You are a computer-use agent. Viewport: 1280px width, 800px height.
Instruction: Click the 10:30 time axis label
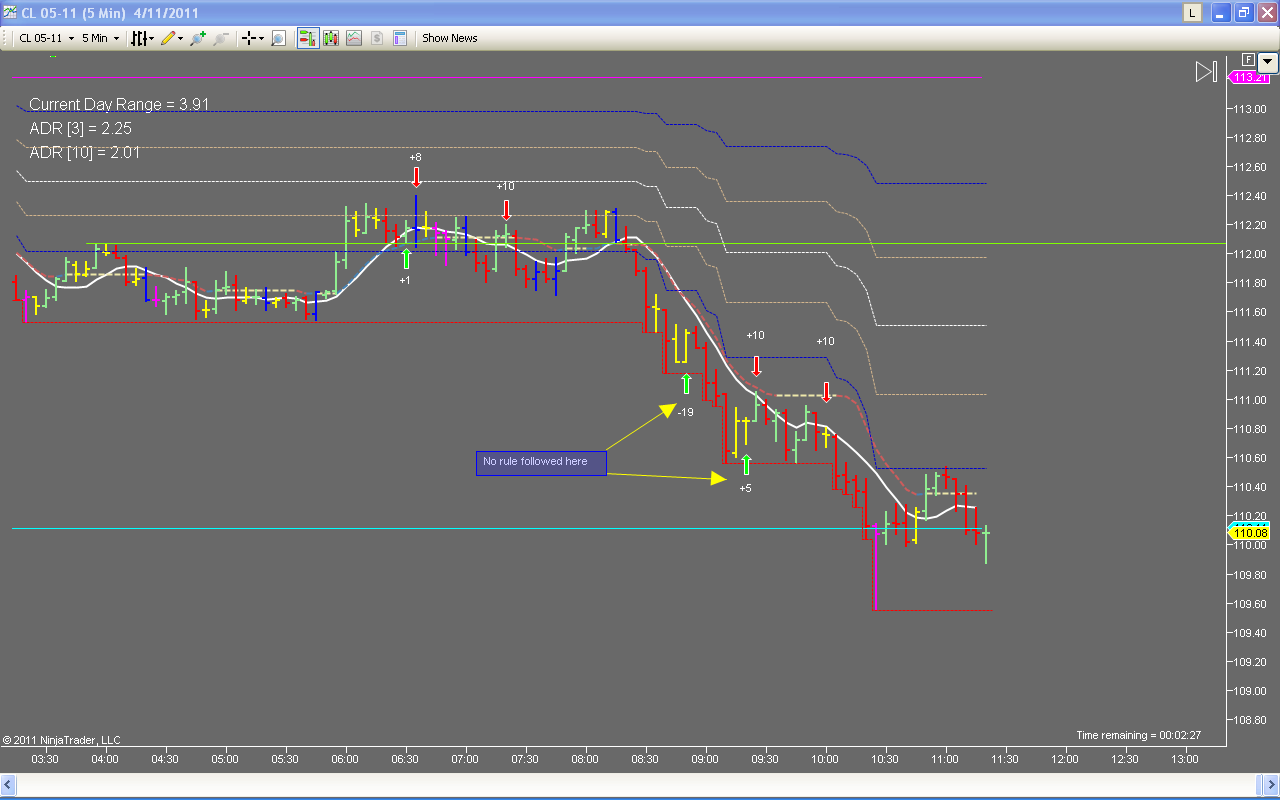[x=886, y=759]
